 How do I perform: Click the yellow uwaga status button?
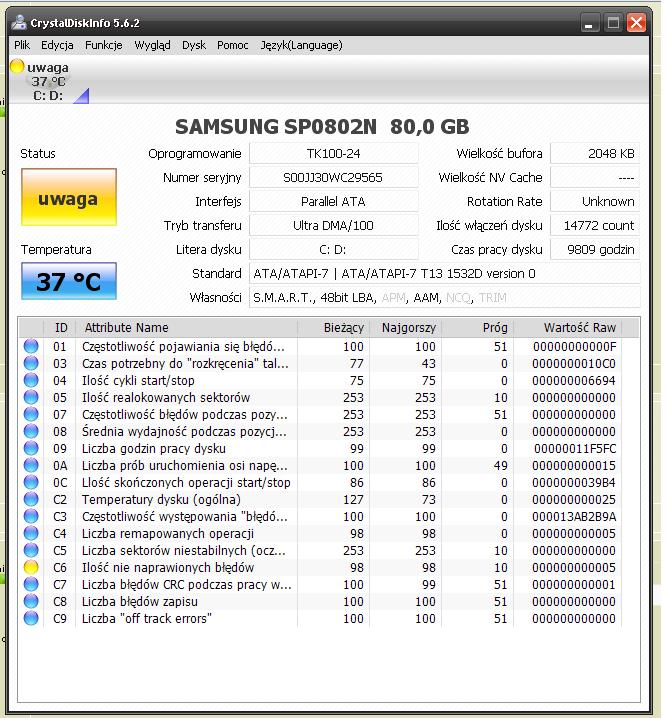[69, 197]
